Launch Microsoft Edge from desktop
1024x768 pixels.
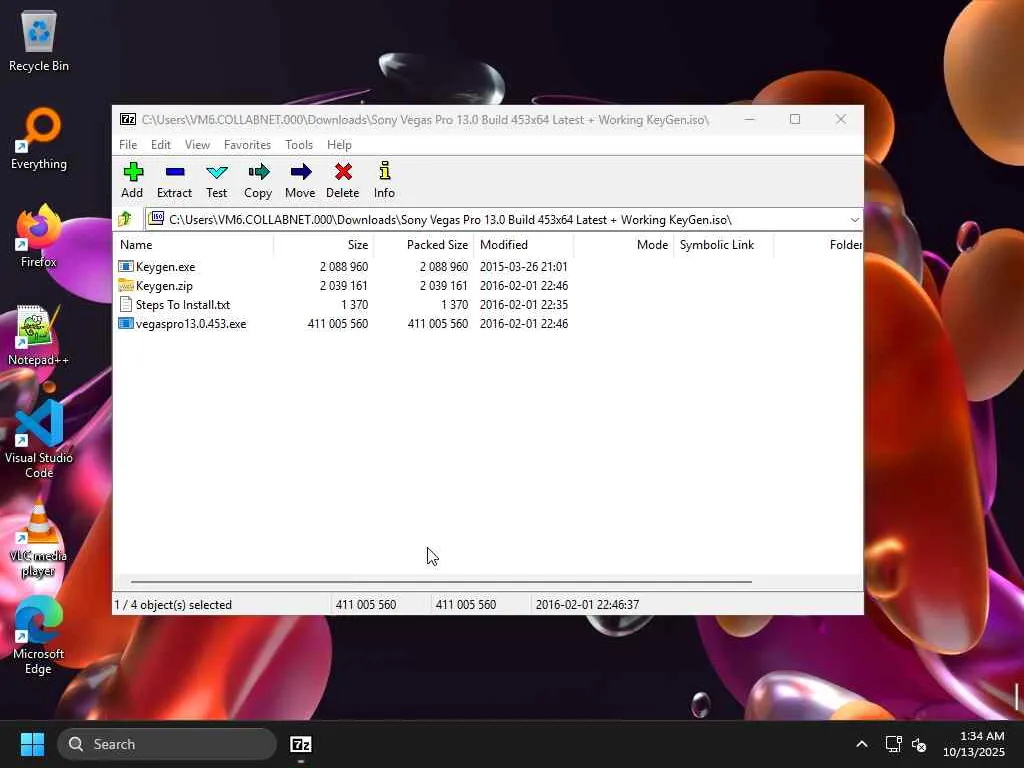pos(39,635)
